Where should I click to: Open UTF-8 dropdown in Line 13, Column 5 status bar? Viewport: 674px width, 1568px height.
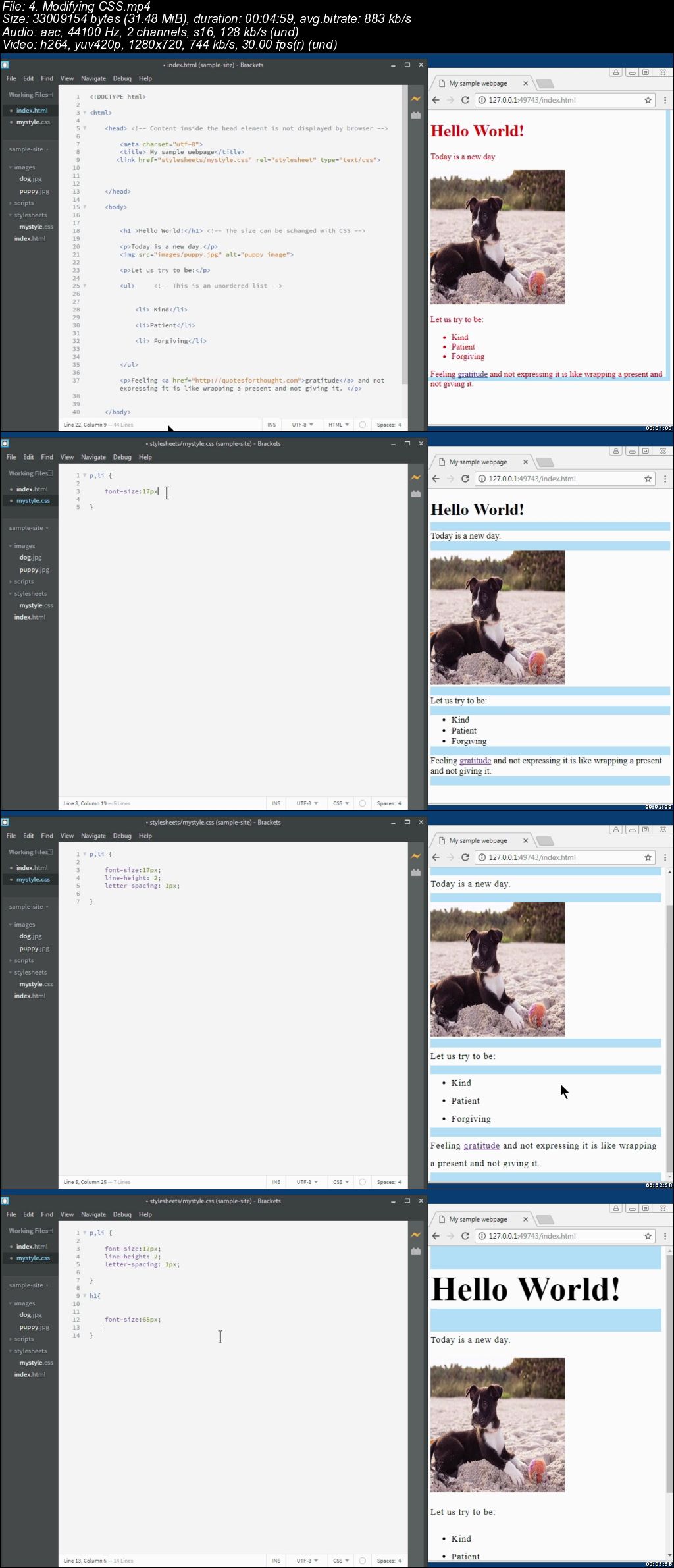[307, 1561]
